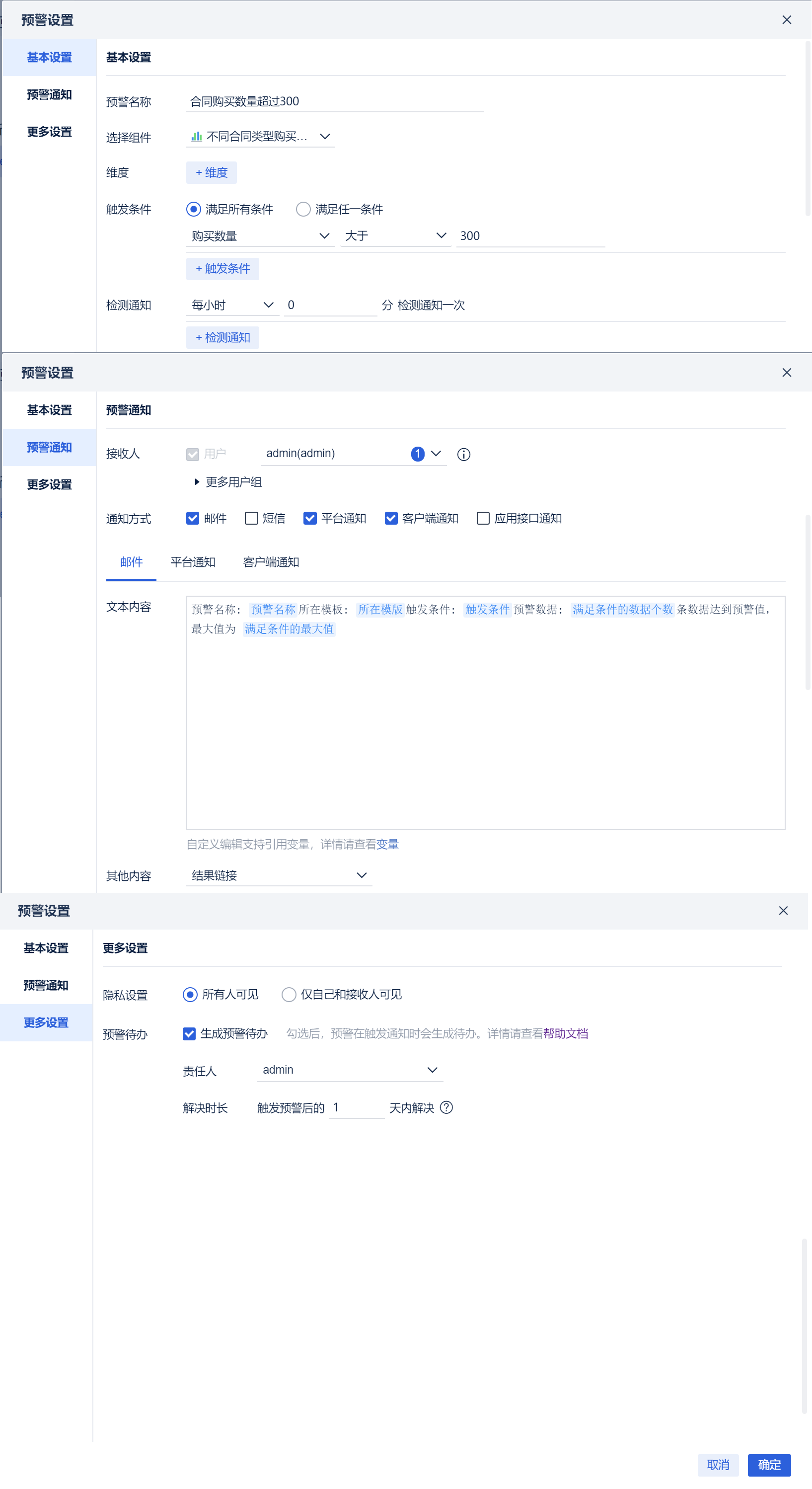The height and width of the screenshot is (1489, 812).
Task: Click the threshold value field showing 300
Action: (530, 236)
